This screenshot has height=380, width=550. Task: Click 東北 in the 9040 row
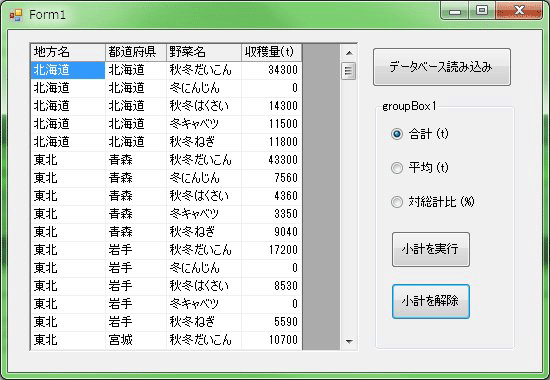pyautogui.click(x=68, y=232)
